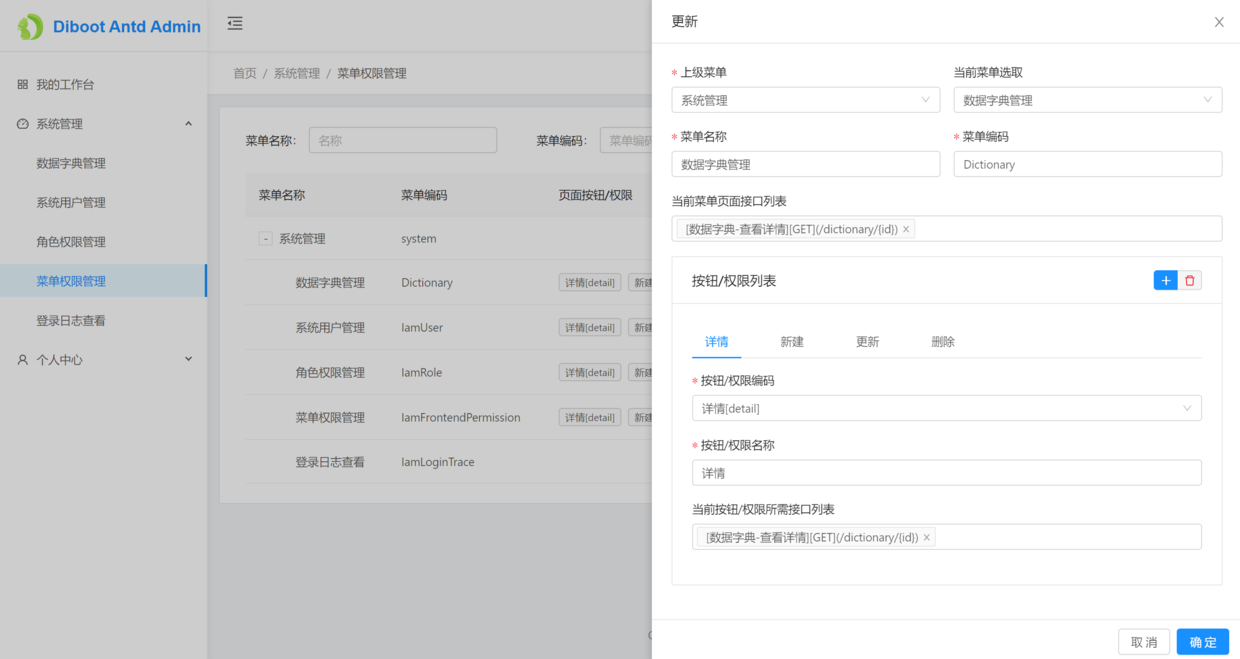Remove the interface tag in 当前菜单页面接口列表

[x=906, y=229]
